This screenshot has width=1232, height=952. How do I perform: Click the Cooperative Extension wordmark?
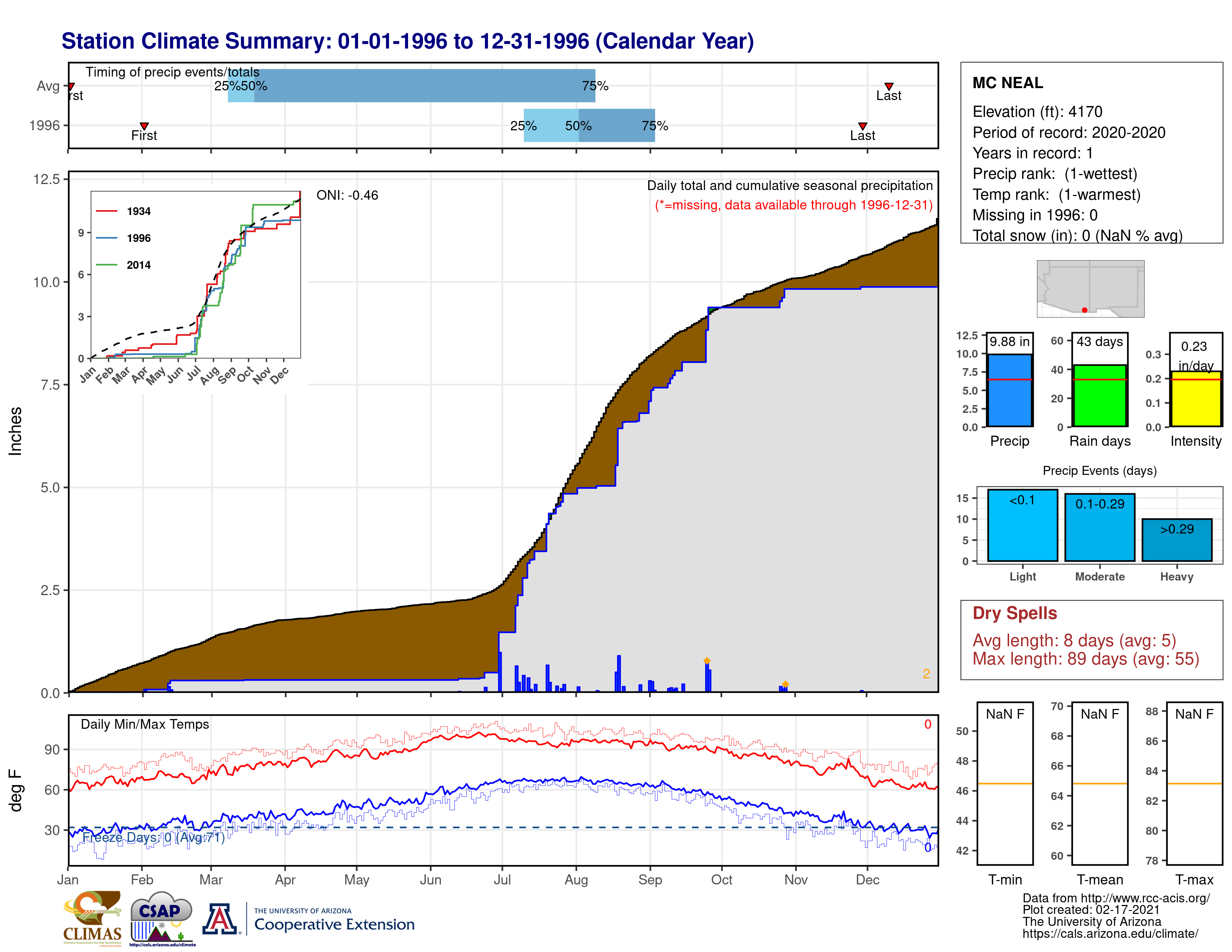point(335,924)
